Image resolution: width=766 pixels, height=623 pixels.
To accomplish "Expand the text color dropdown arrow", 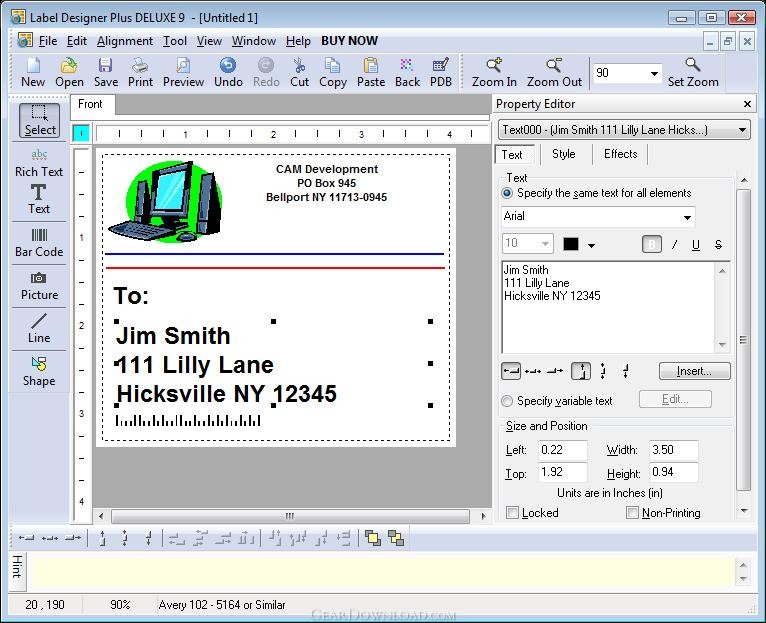I will pos(591,245).
